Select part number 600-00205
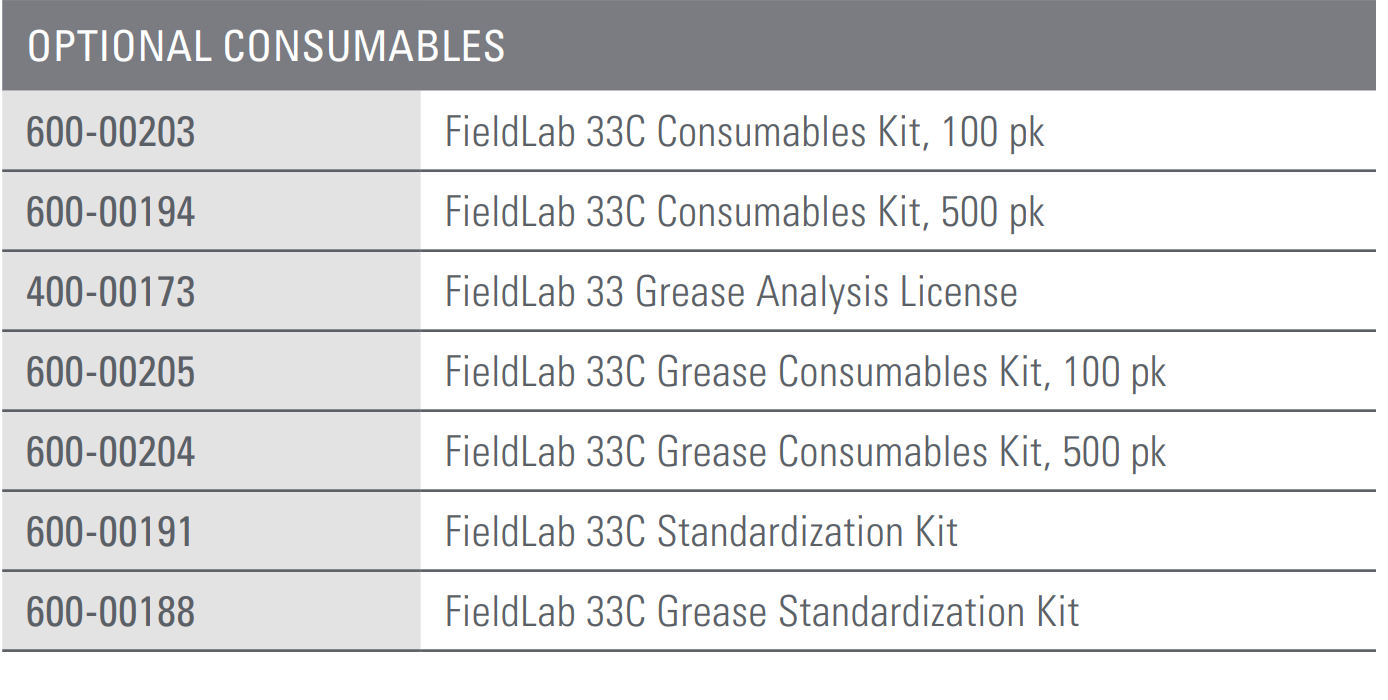 [x=111, y=372]
